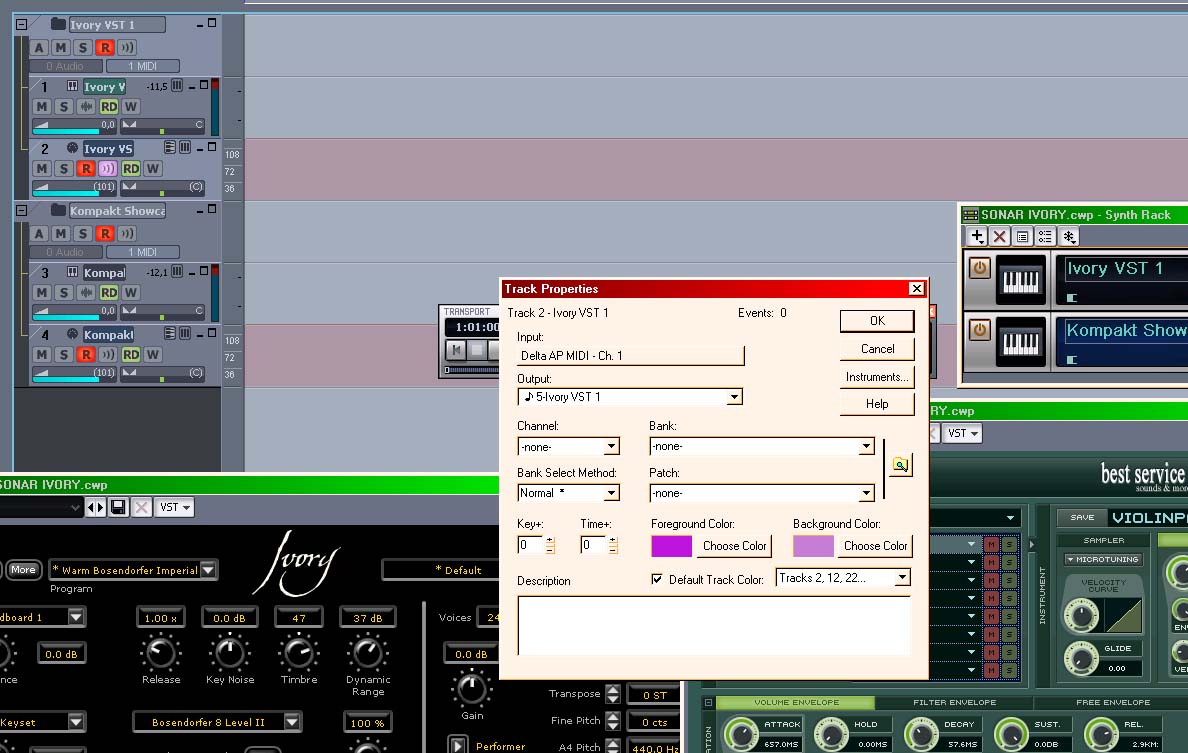This screenshot has width=1188, height=753.
Task: Add a synth in the Synth Rack toolbar
Action: [977, 236]
